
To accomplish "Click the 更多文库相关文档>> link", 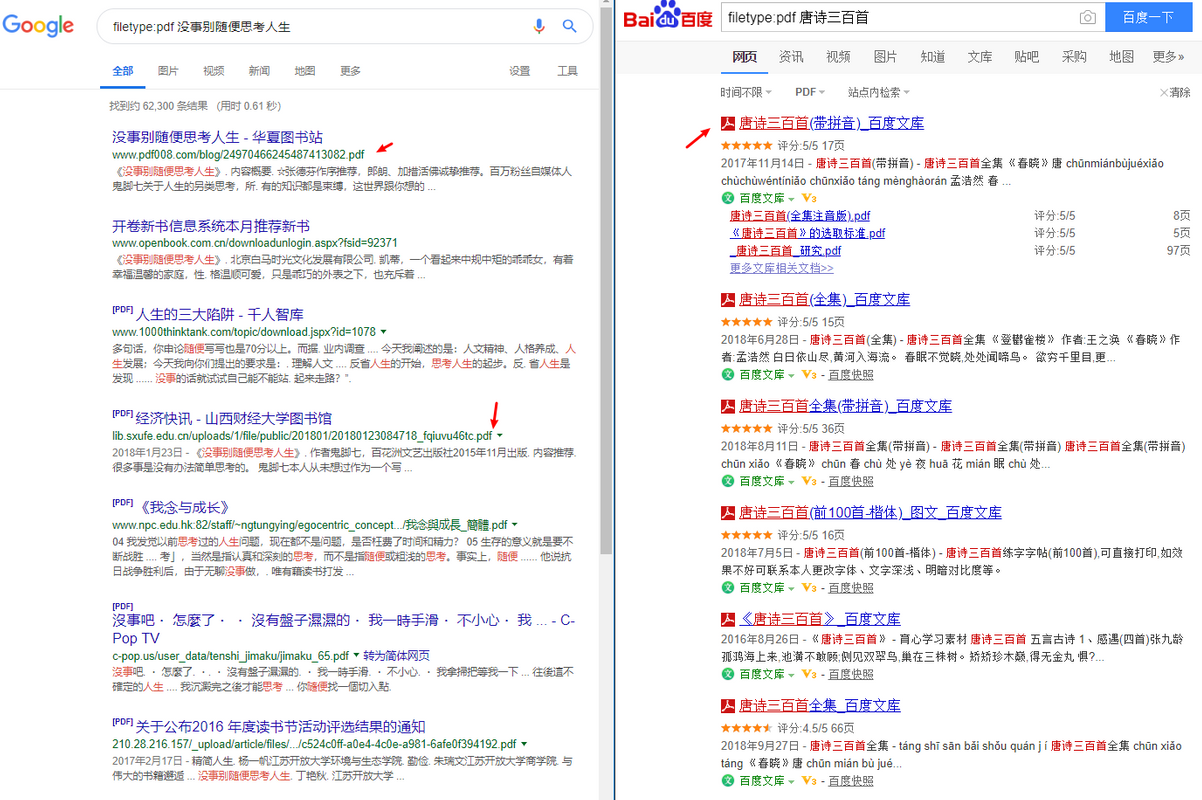I will click(782, 268).
